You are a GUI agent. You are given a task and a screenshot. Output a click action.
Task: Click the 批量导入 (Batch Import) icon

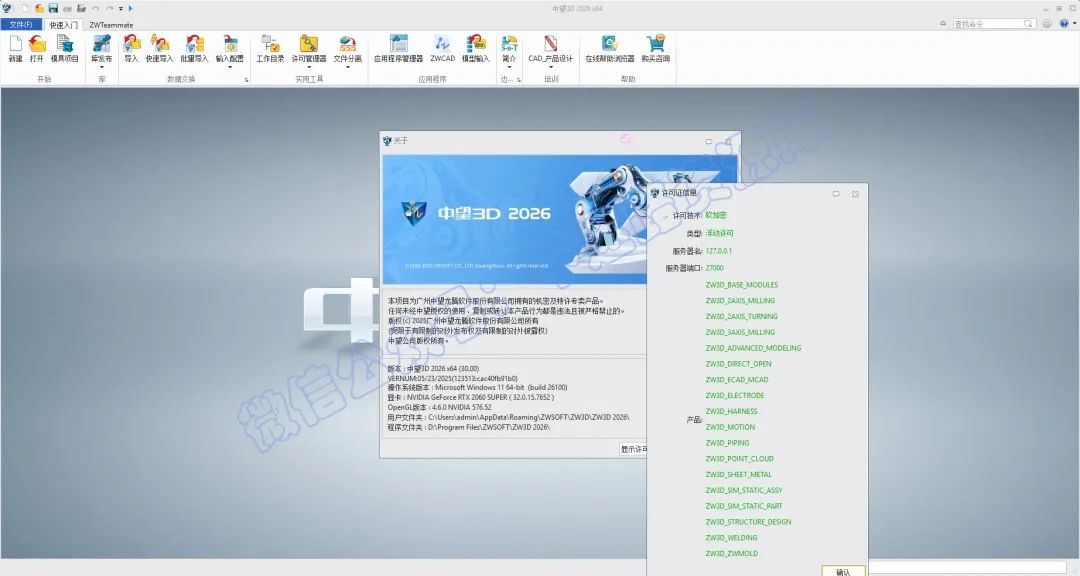194,44
